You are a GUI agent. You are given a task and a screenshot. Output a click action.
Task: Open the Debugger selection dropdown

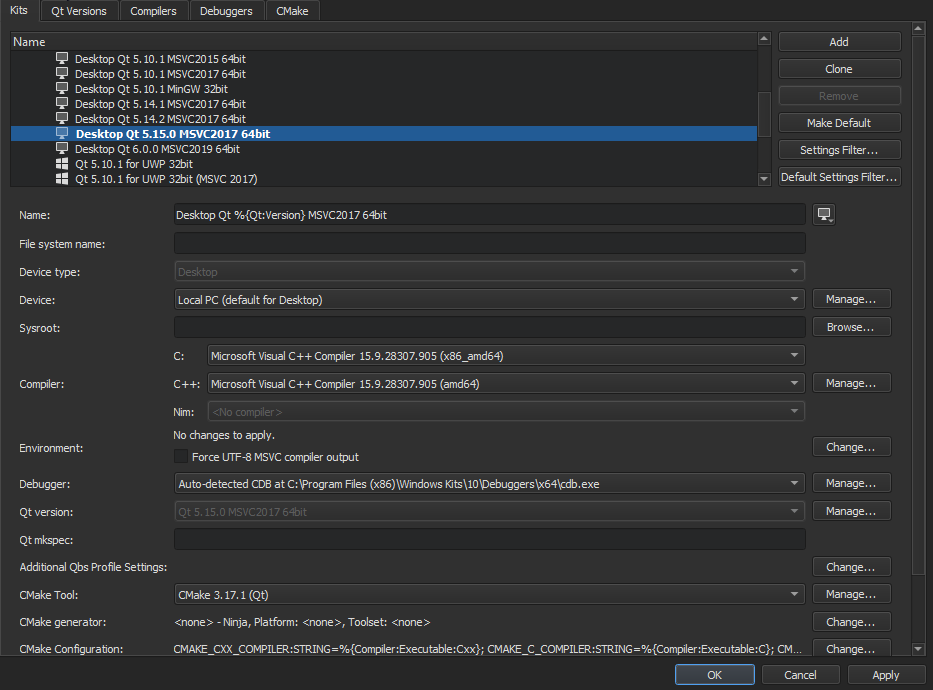[x=489, y=484]
